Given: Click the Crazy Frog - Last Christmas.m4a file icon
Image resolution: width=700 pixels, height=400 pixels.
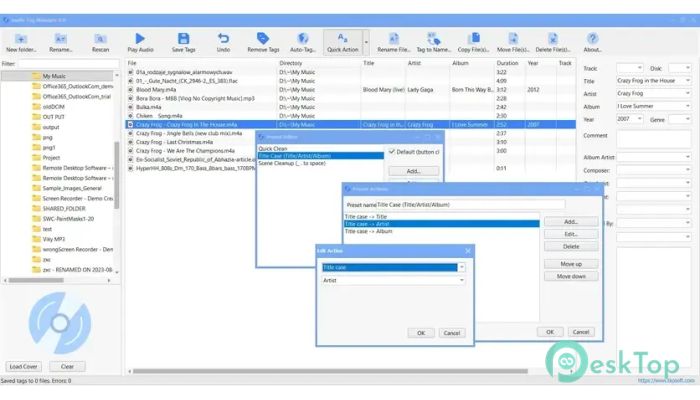Looking at the screenshot, I should tap(130, 142).
